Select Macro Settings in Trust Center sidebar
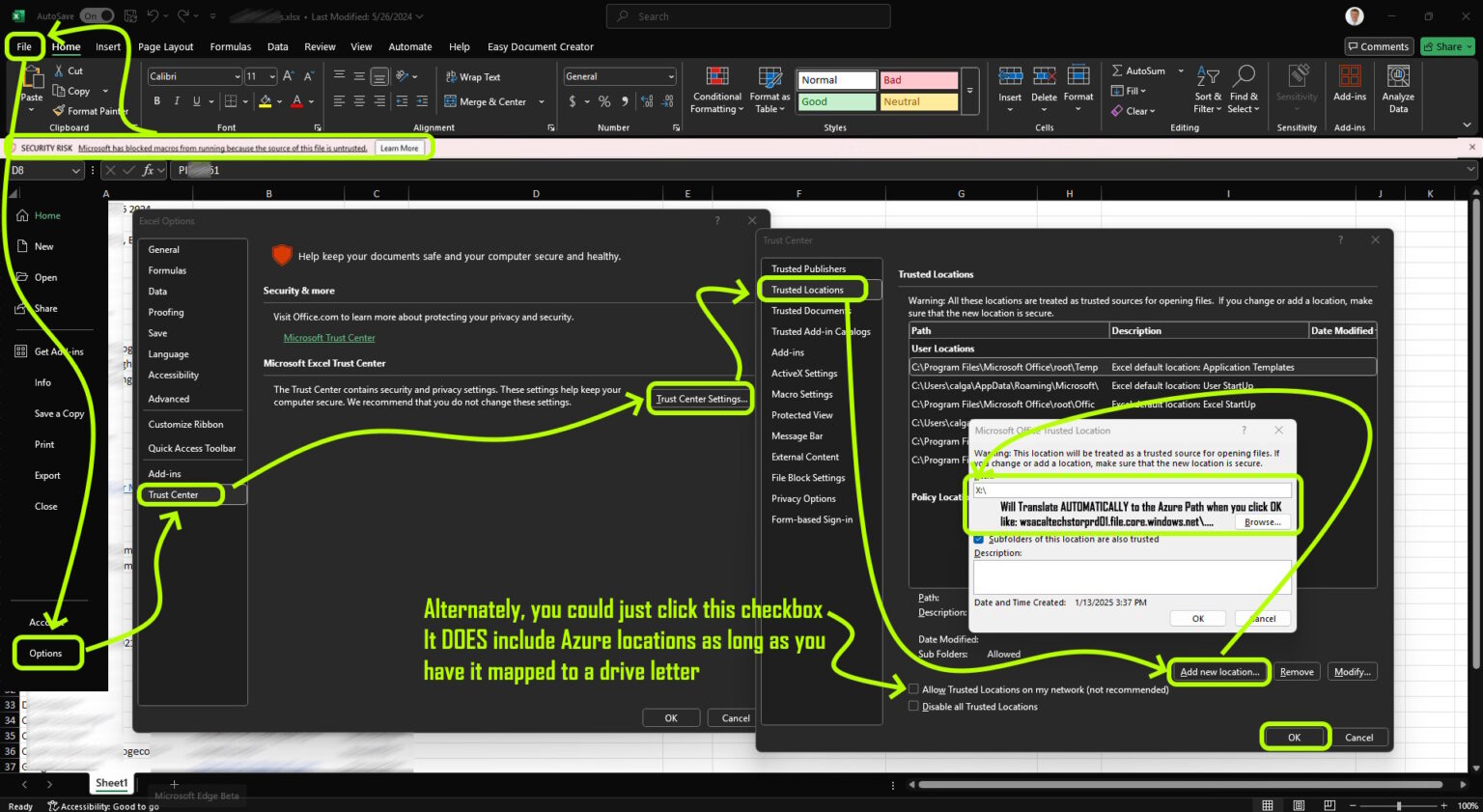The height and width of the screenshot is (812, 1483). point(801,394)
